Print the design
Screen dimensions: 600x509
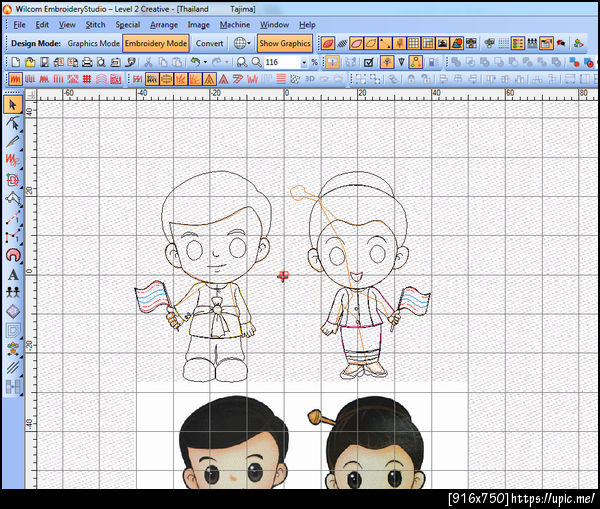point(87,62)
